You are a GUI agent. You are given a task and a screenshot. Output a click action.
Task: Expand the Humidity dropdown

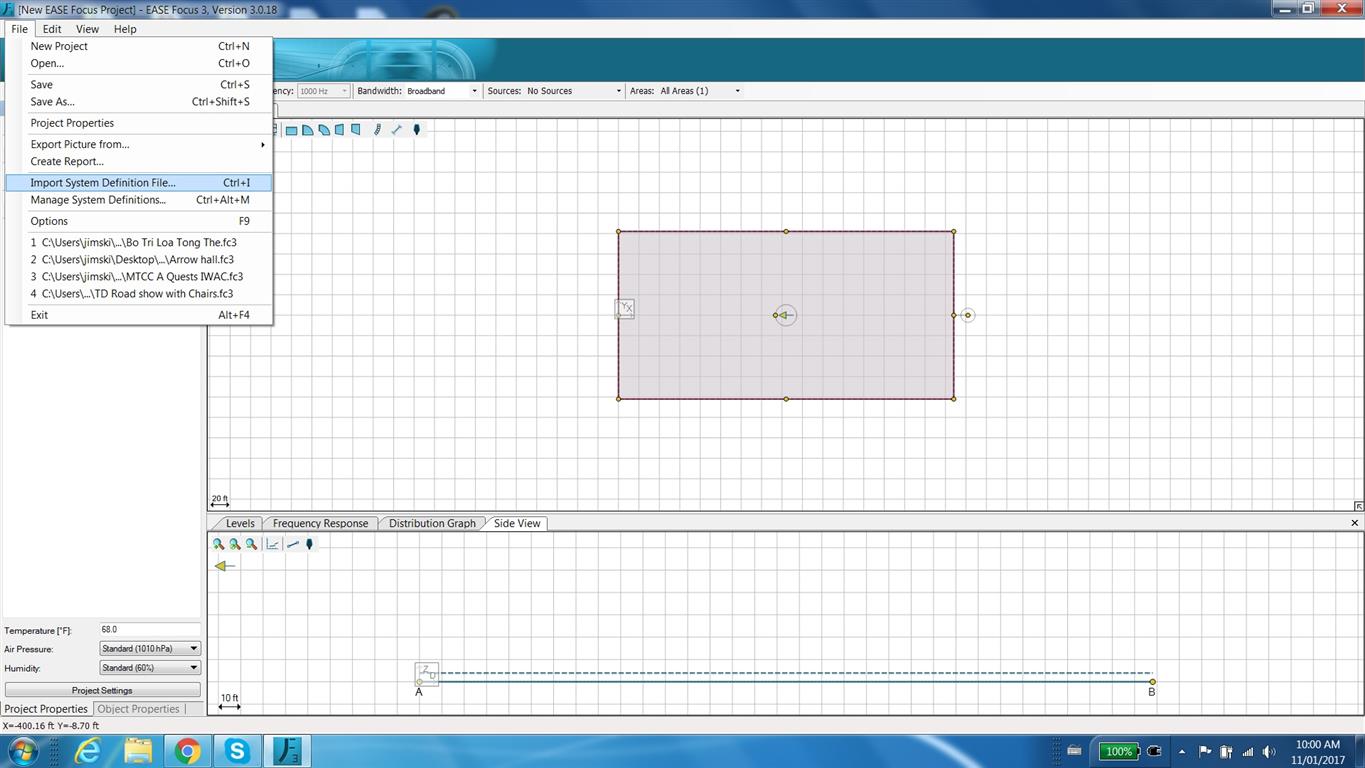tap(150, 668)
